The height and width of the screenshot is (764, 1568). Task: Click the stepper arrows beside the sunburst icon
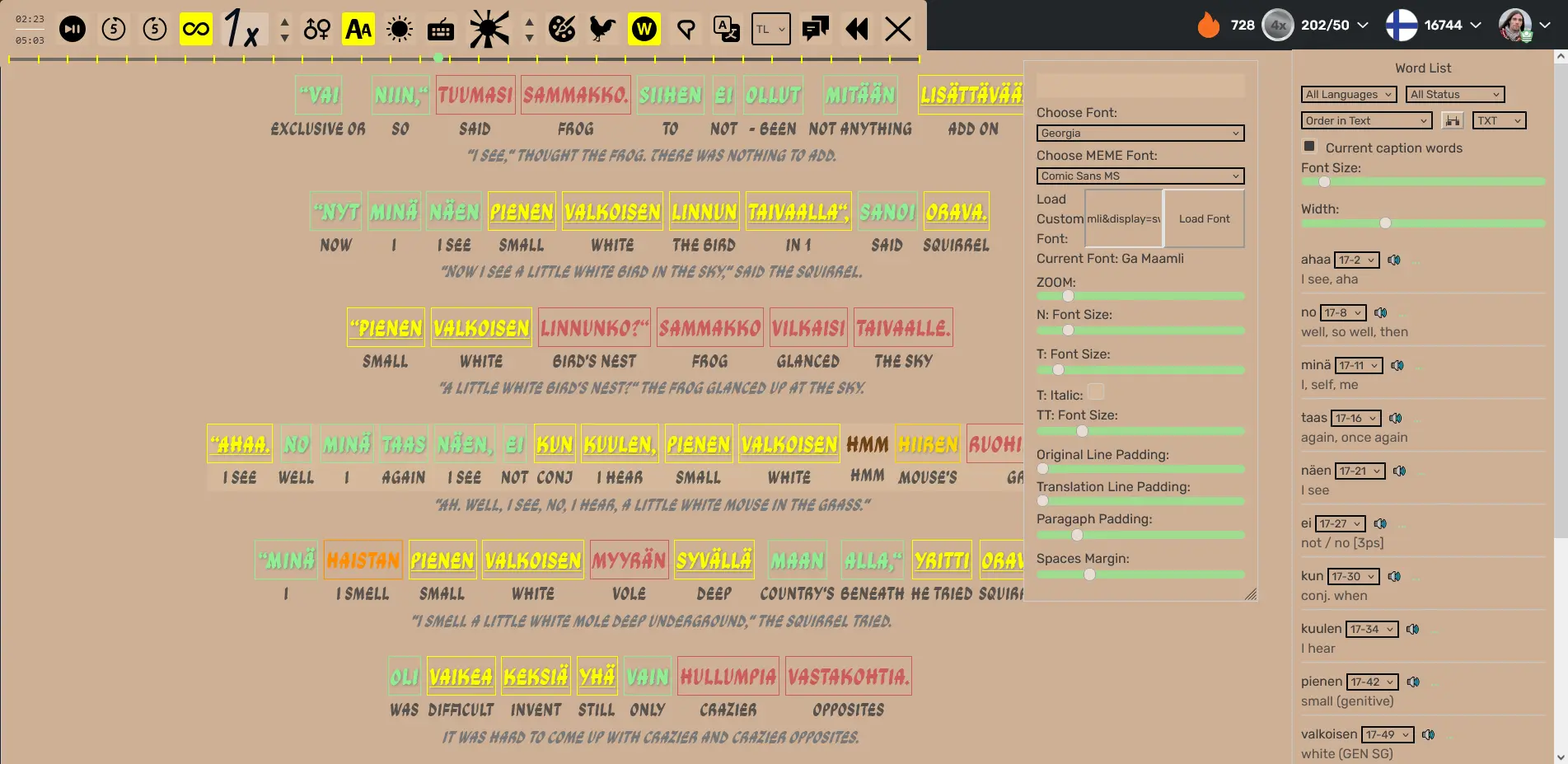pos(529,30)
